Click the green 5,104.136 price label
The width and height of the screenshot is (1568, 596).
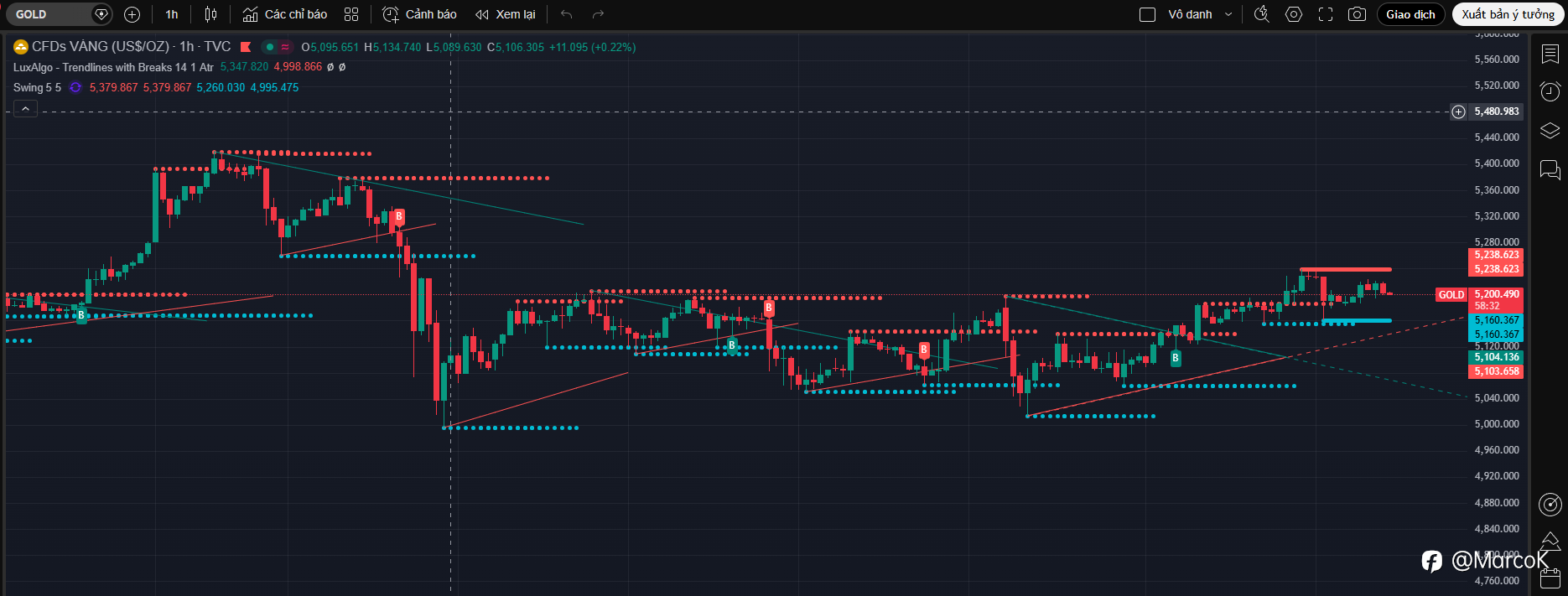tap(1497, 357)
